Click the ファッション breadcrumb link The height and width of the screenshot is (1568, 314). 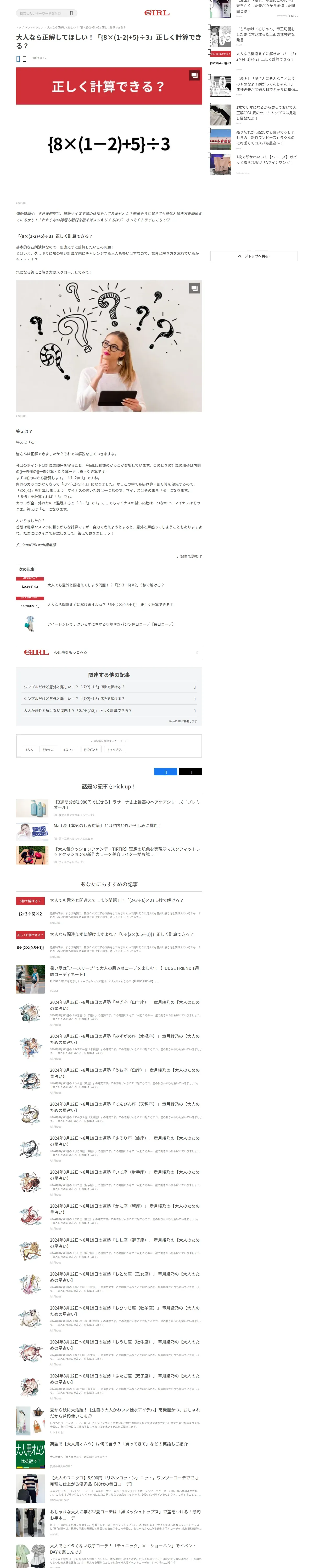pyautogui.click(x=35, y=27)
